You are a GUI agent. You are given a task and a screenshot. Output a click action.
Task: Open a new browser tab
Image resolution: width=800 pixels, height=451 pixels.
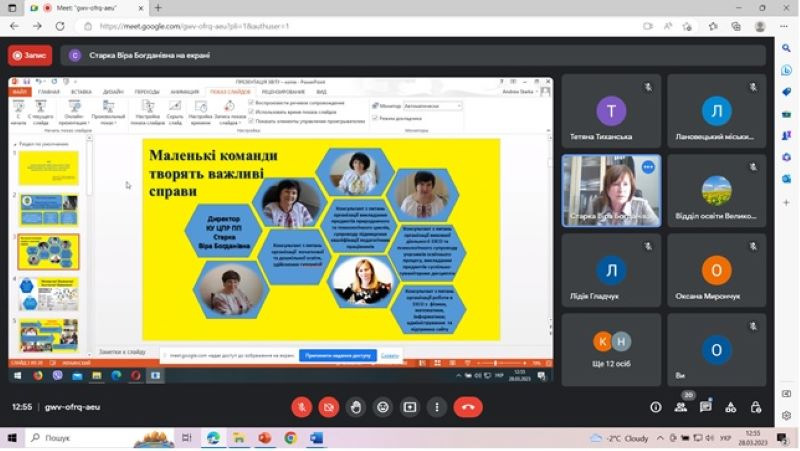tap(158, 8)
